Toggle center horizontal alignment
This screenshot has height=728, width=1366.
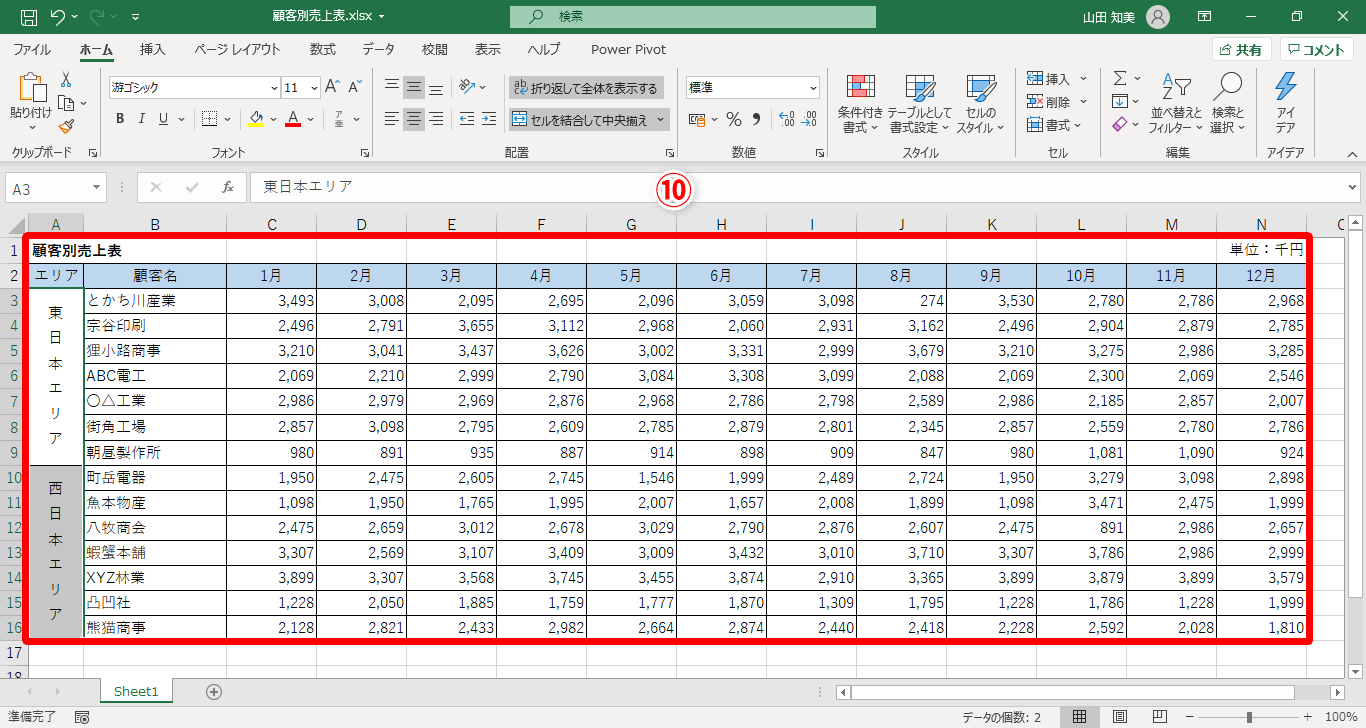pos(414,119)
